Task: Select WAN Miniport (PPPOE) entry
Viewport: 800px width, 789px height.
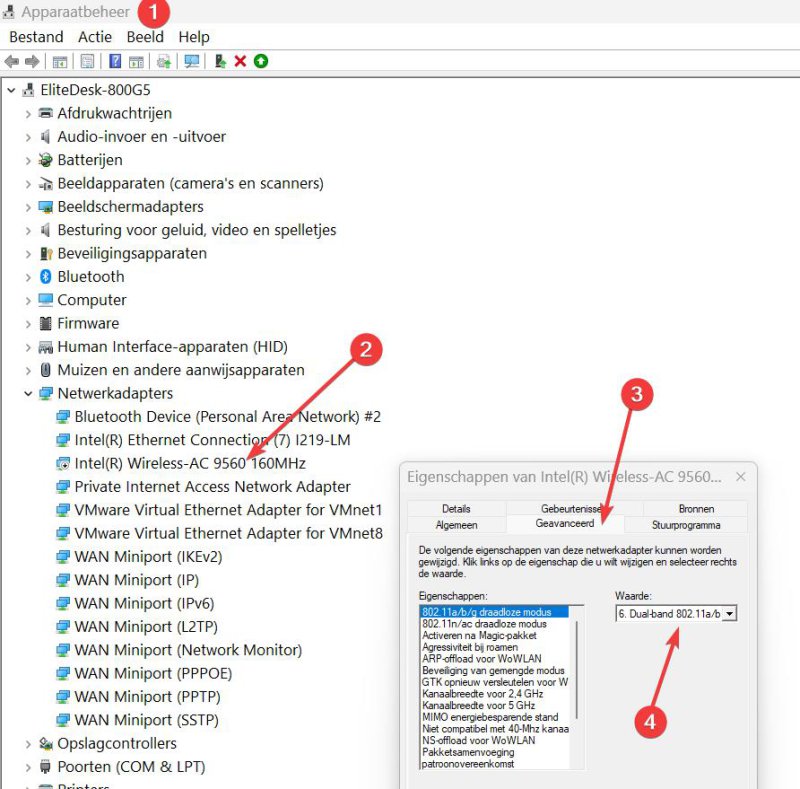Action: [x=153, y=674]
